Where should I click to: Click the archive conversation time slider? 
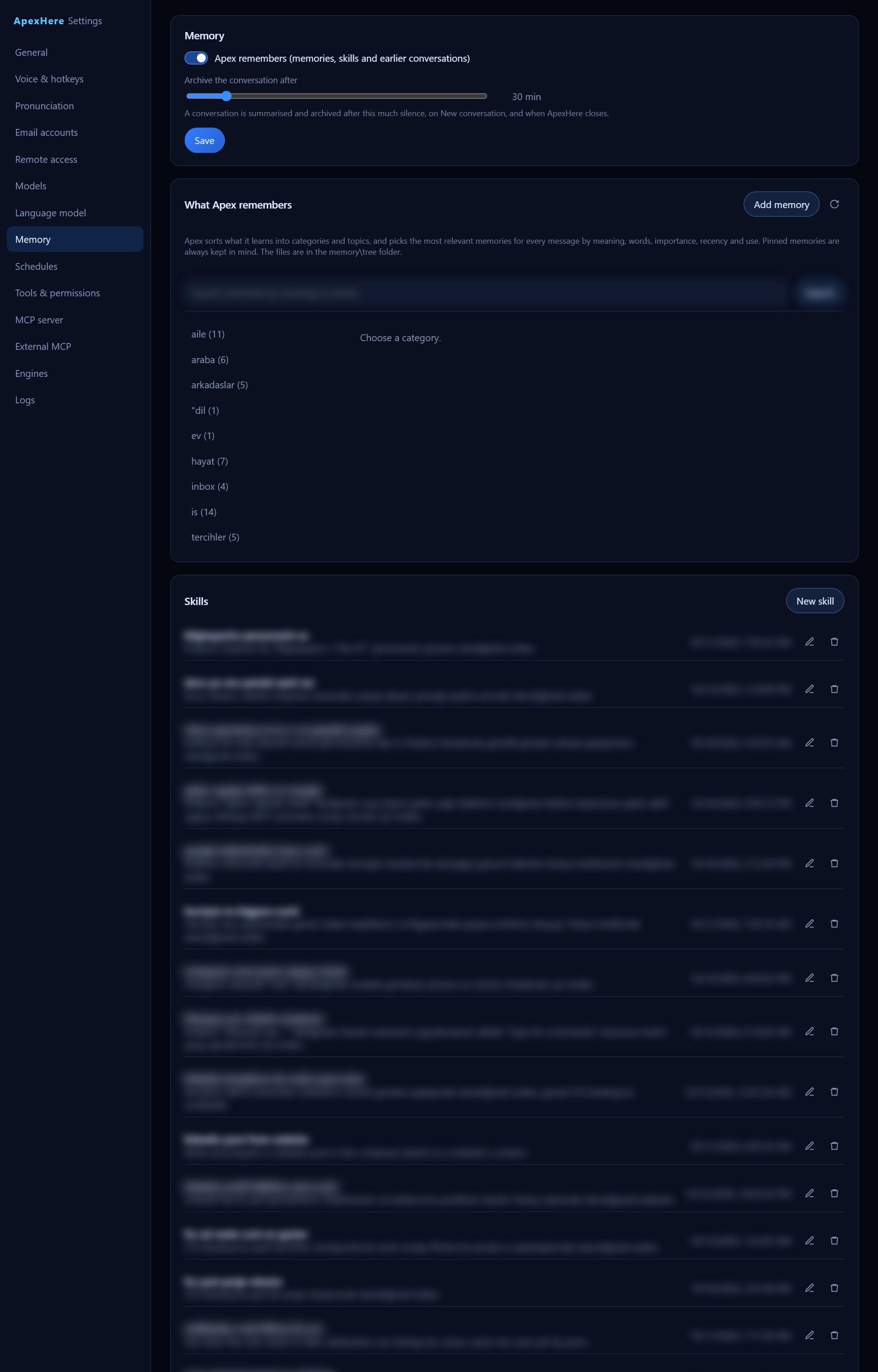337,96
